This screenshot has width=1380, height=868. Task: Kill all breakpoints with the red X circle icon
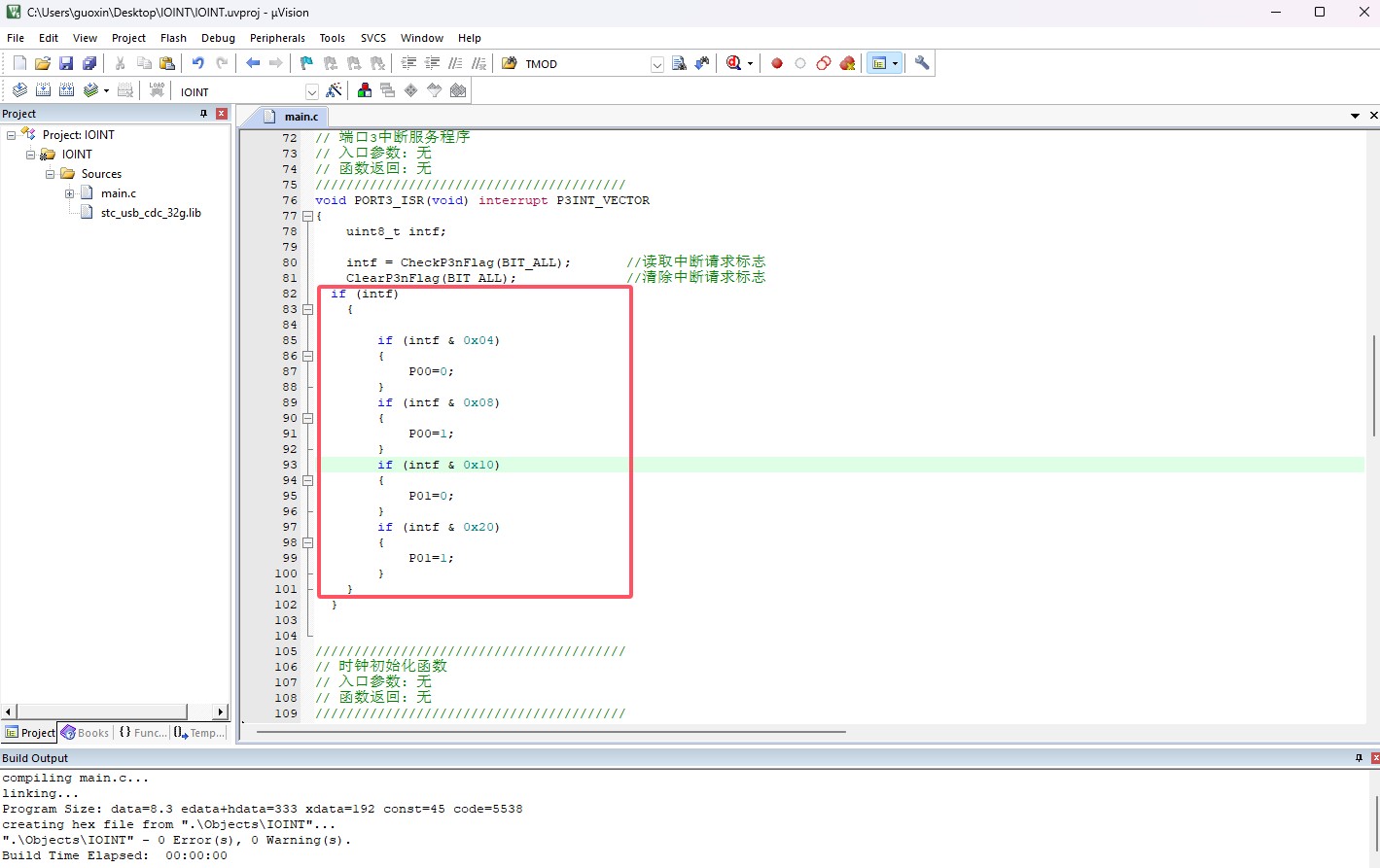pyautogui.click(x=847, y=63)
